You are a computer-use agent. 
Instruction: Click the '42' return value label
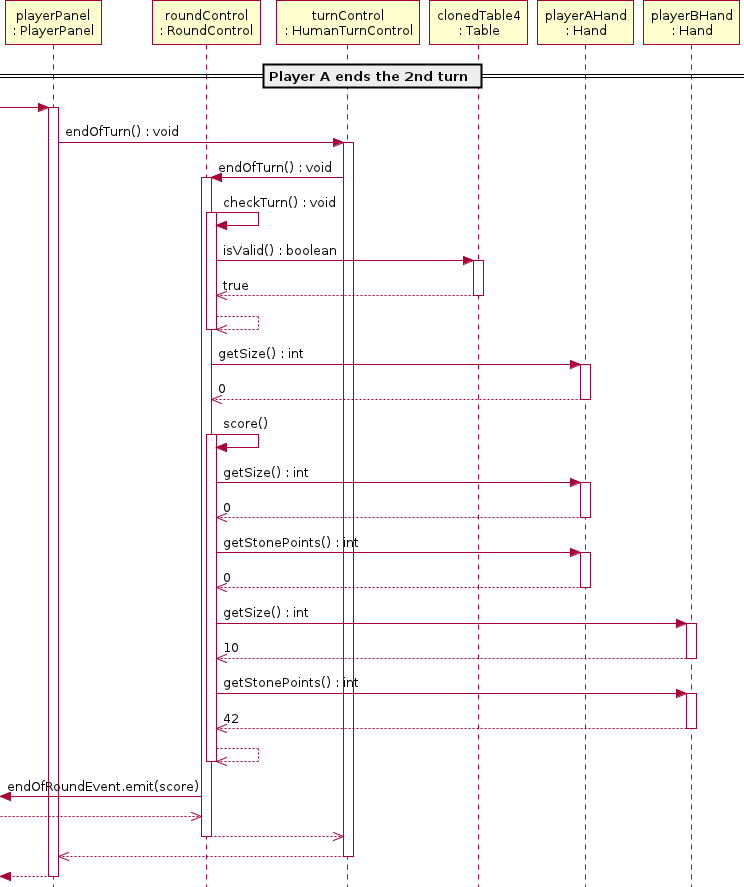pyautogui.click(x=231, y=718)
